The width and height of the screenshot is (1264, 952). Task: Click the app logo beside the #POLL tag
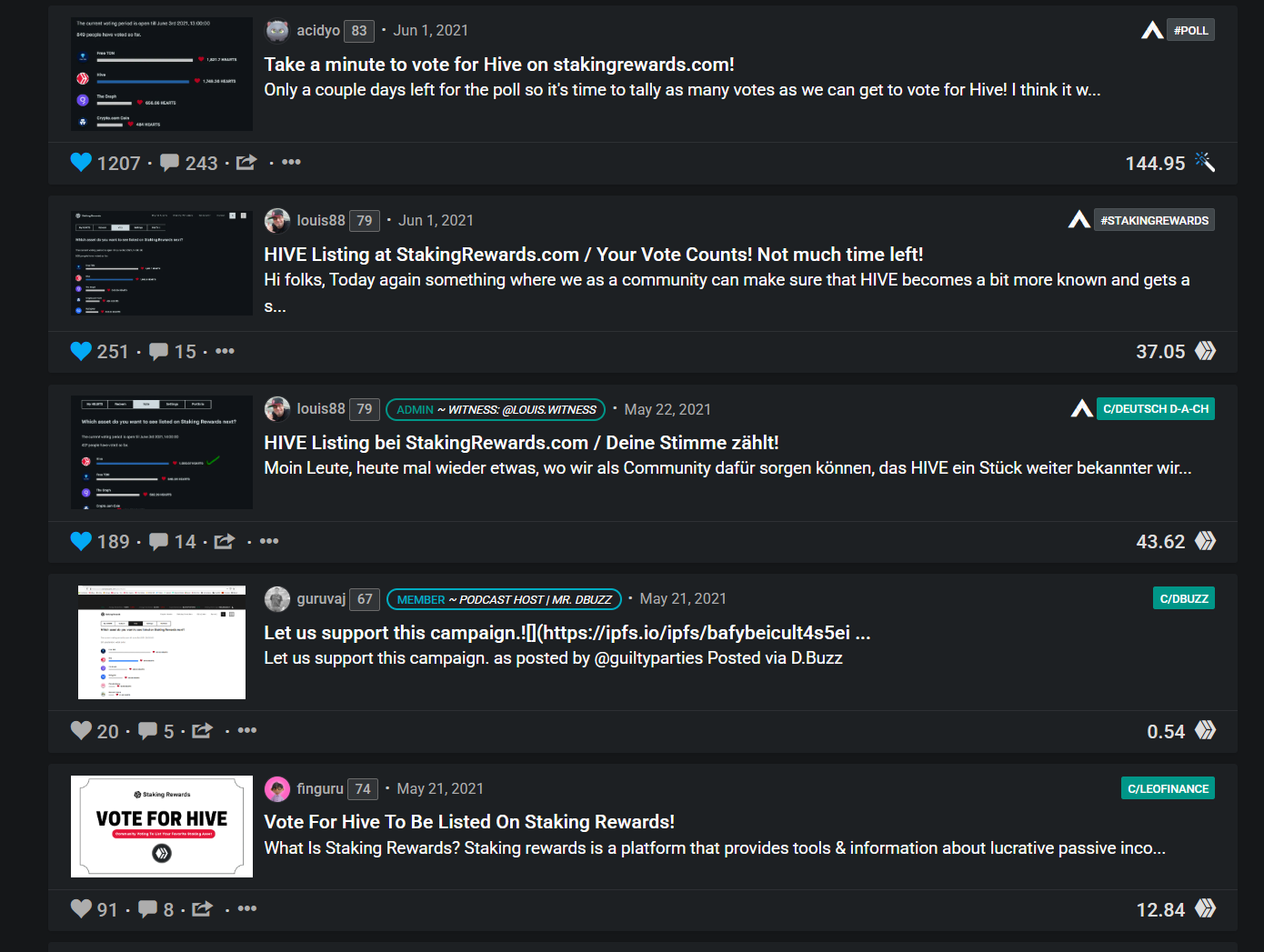tap(1152, 30)
